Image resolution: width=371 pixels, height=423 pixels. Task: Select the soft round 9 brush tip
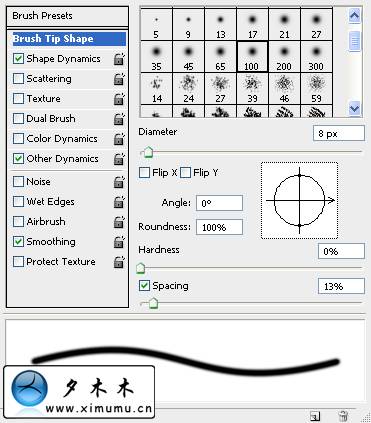click(x=188, y=25)
